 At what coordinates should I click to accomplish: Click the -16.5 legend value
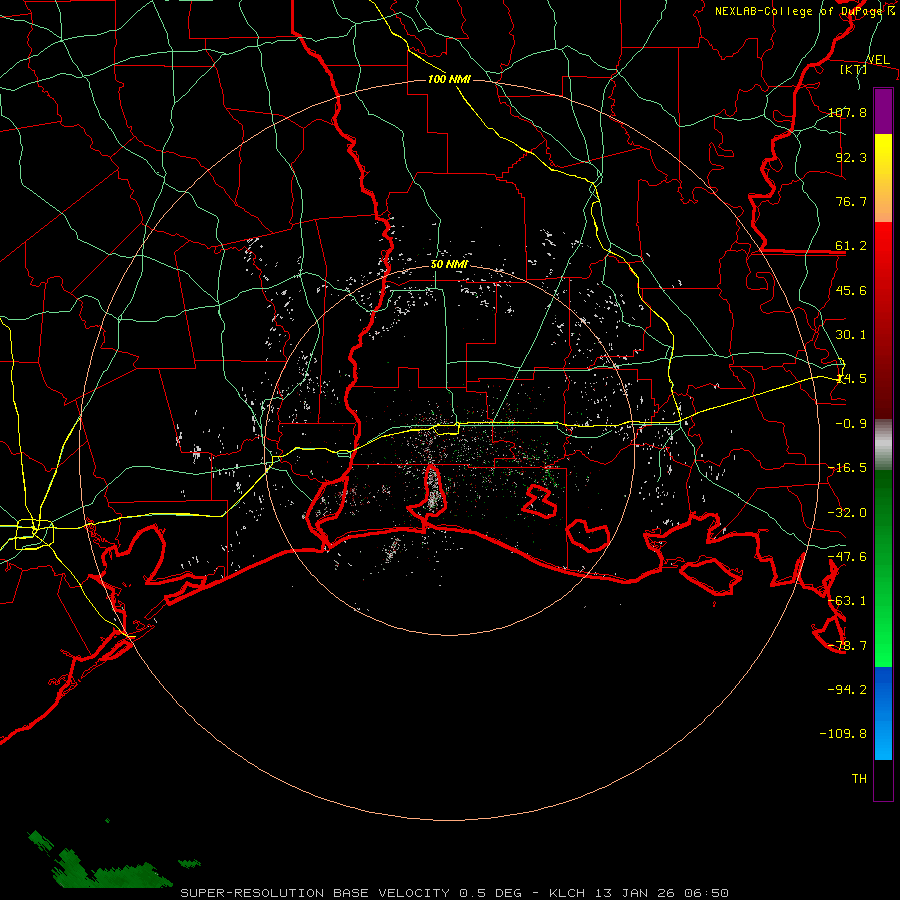[847, 468]
